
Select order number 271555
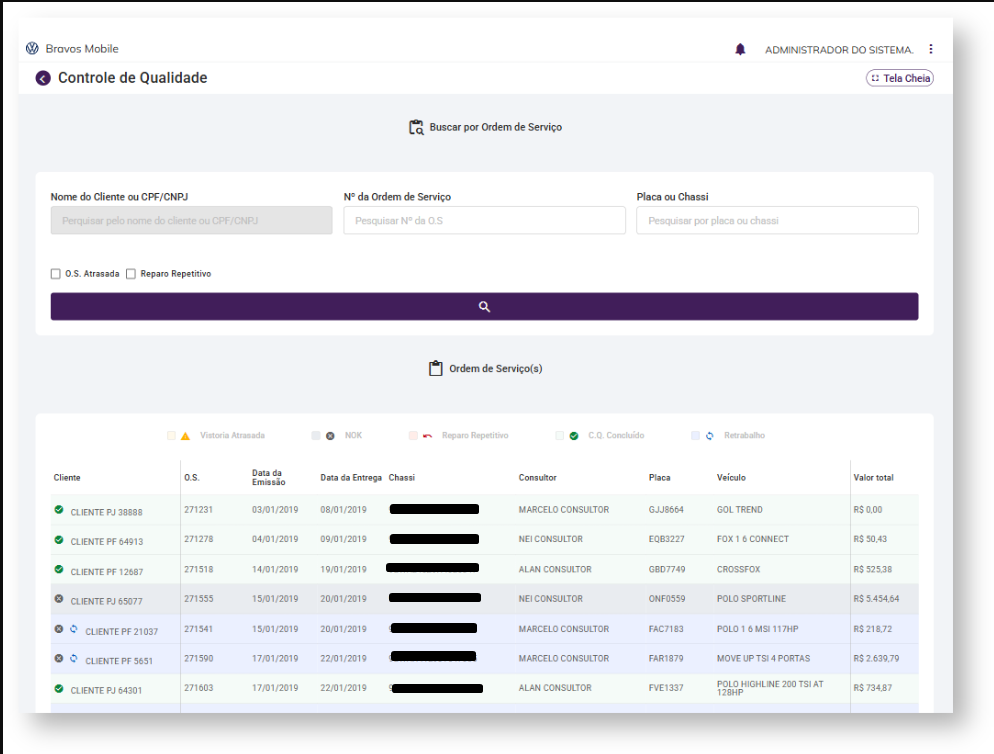pos(198,599)
